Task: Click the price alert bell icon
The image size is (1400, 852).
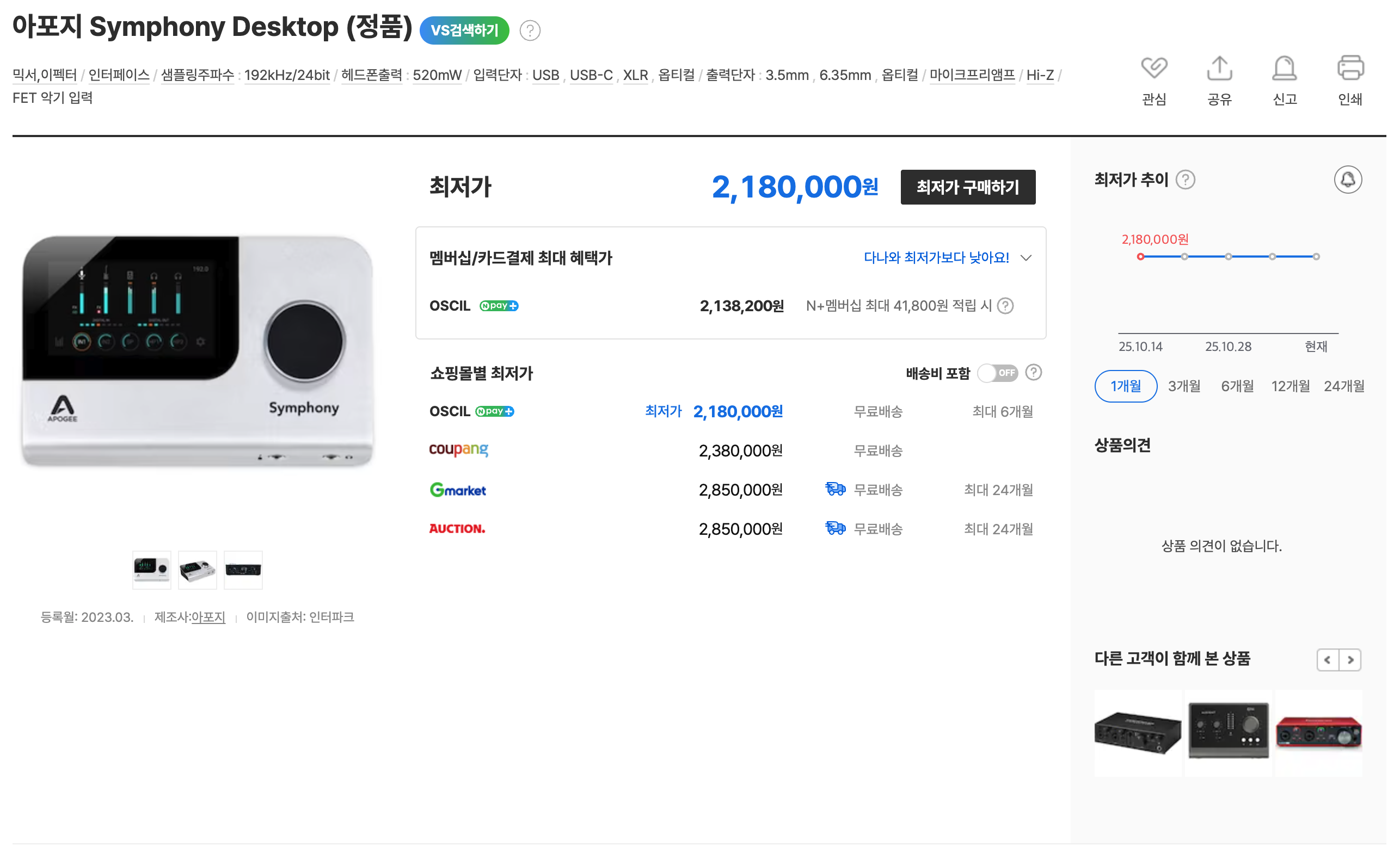Action: (x=1348, y=180)
